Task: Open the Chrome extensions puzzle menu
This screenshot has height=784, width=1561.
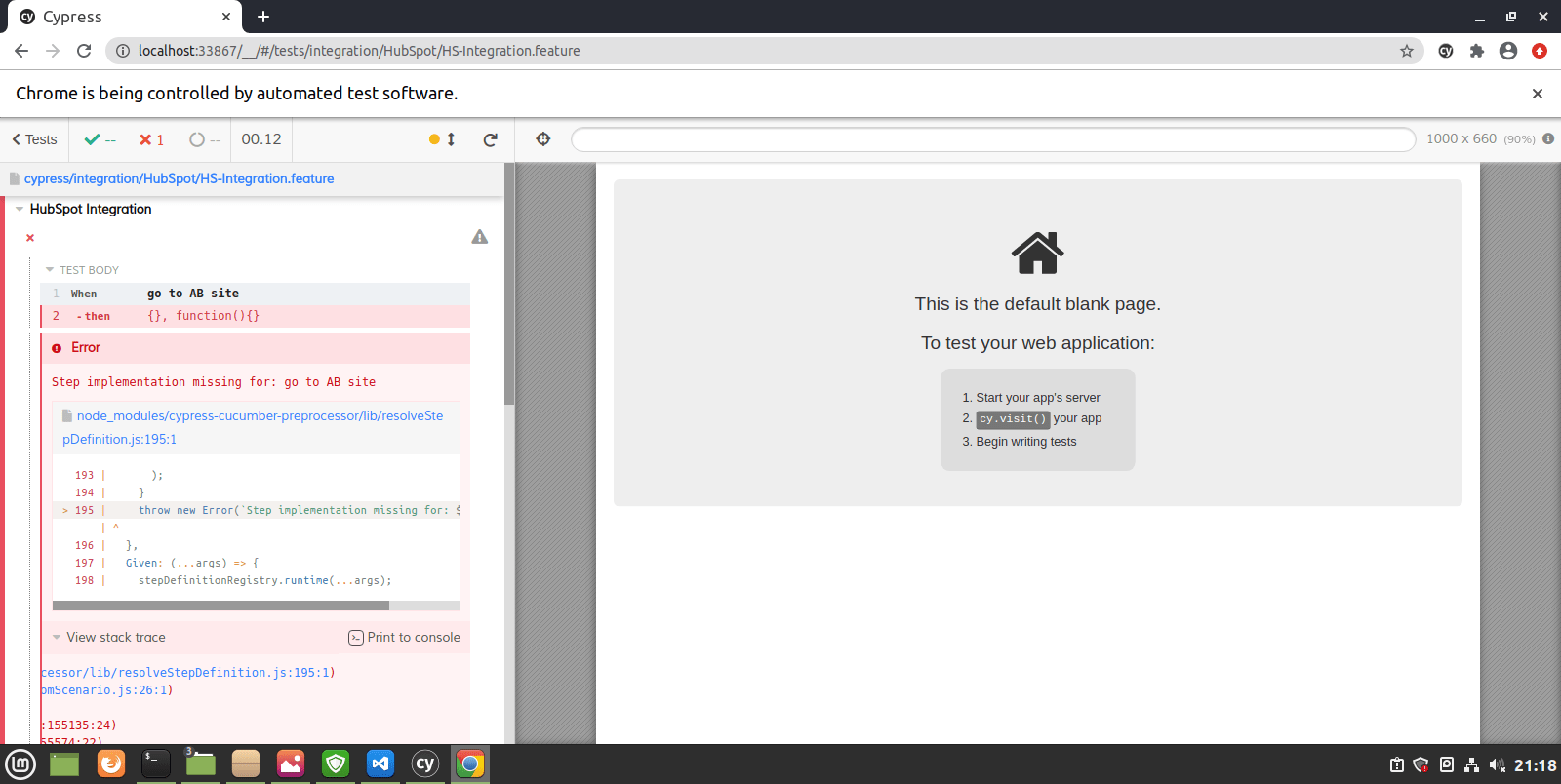Action: pos(1477,51)
